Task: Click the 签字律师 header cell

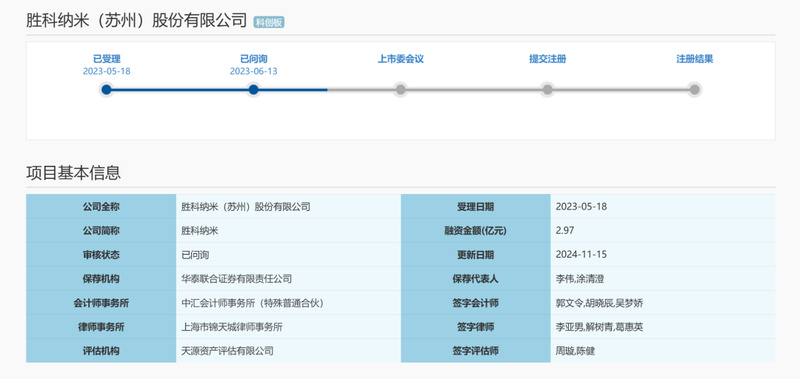Action: [476, 326]
